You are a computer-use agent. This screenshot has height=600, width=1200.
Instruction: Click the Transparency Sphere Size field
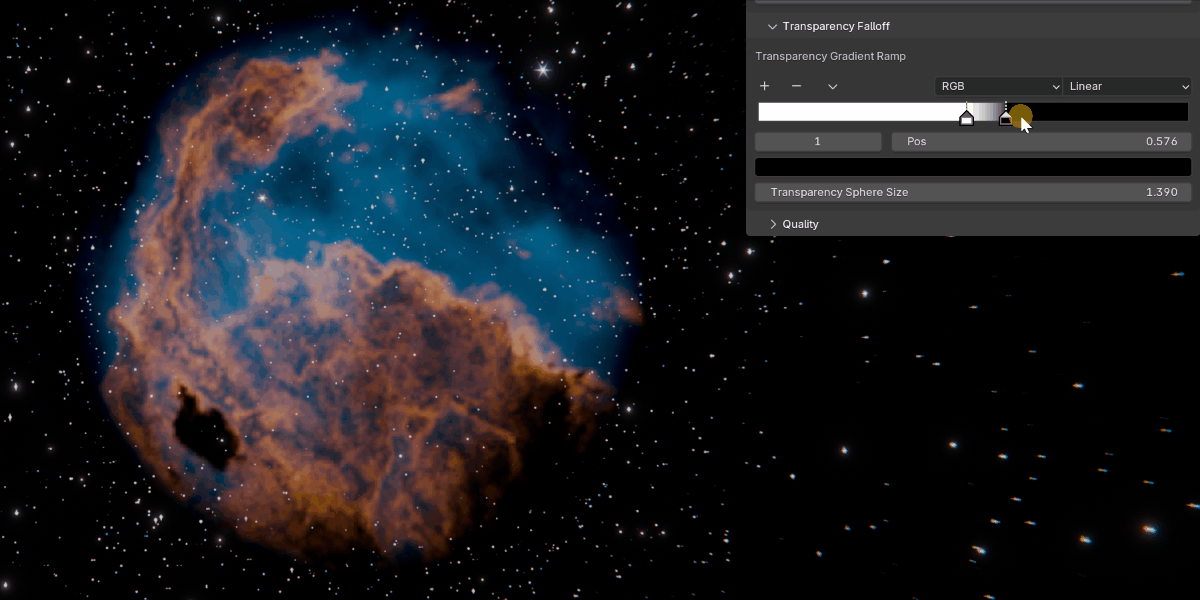coord(973,192)
